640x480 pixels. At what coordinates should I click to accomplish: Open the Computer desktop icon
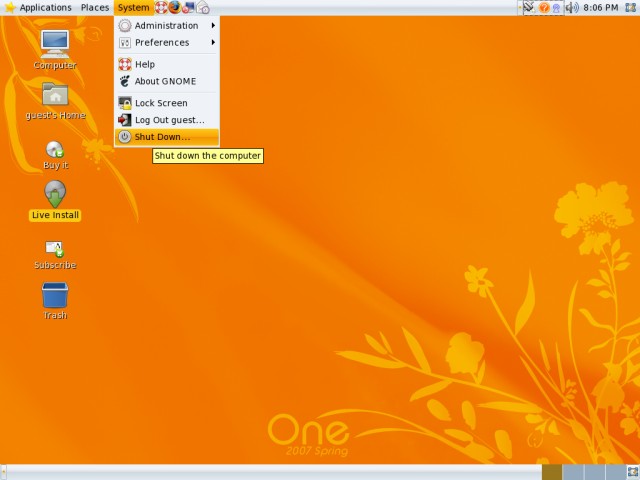54,44
